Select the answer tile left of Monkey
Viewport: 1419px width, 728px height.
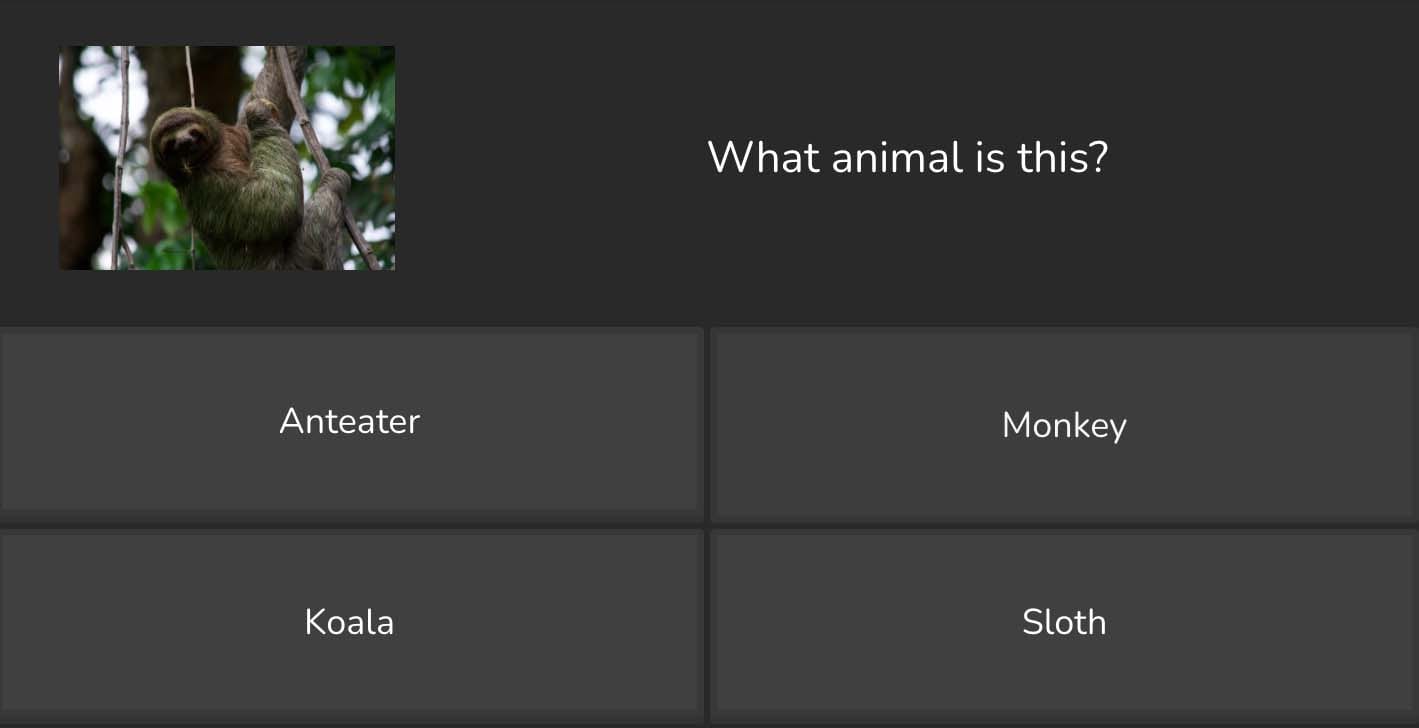(350, 420)
